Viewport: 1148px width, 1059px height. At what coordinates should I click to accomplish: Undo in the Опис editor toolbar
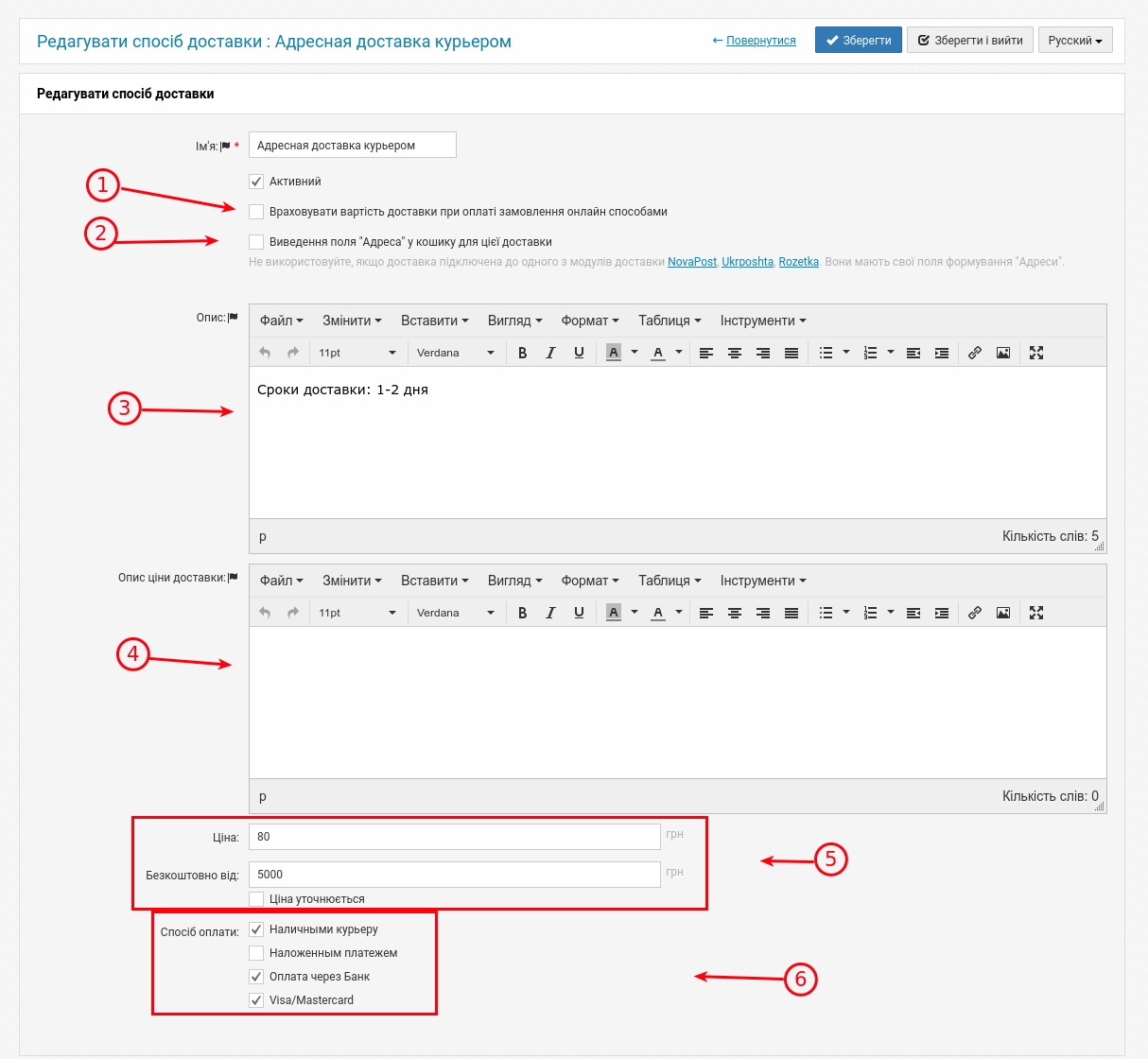tap(265, 353)
